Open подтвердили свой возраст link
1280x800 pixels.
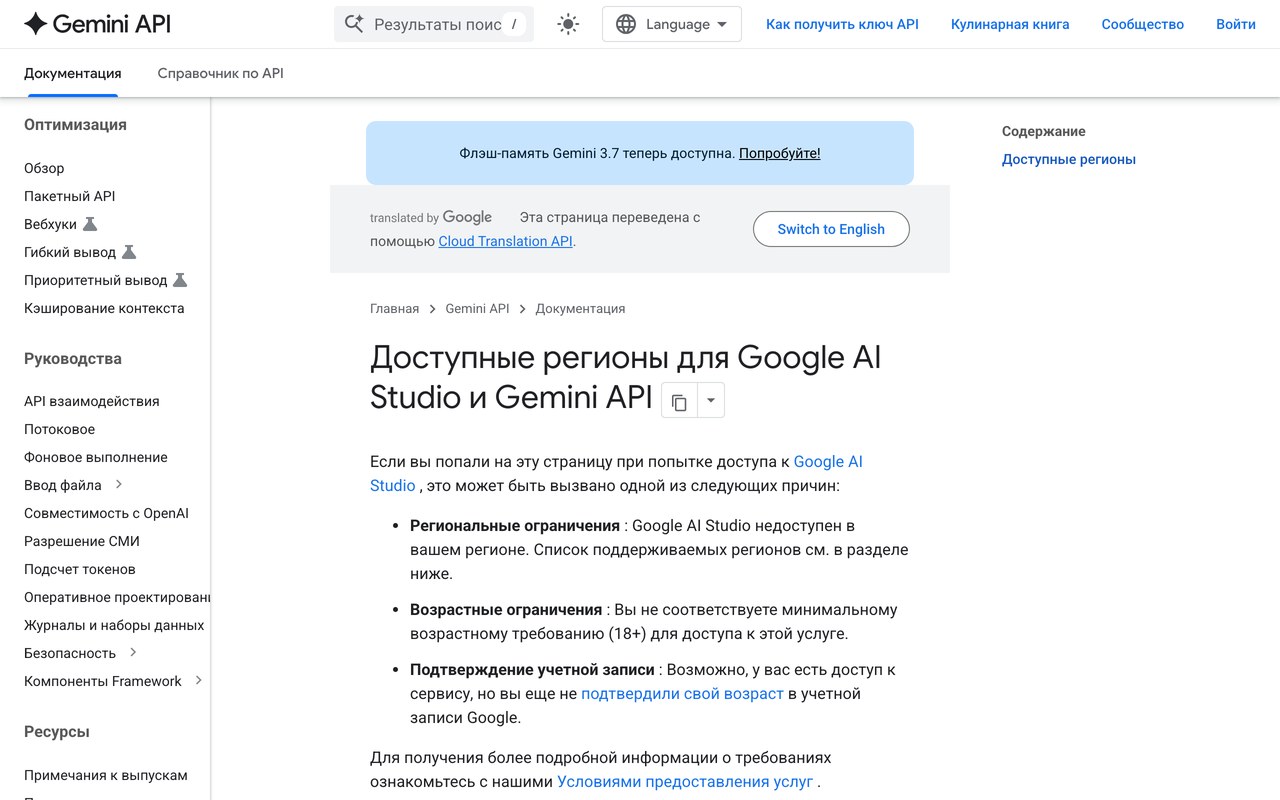[682, 693]
